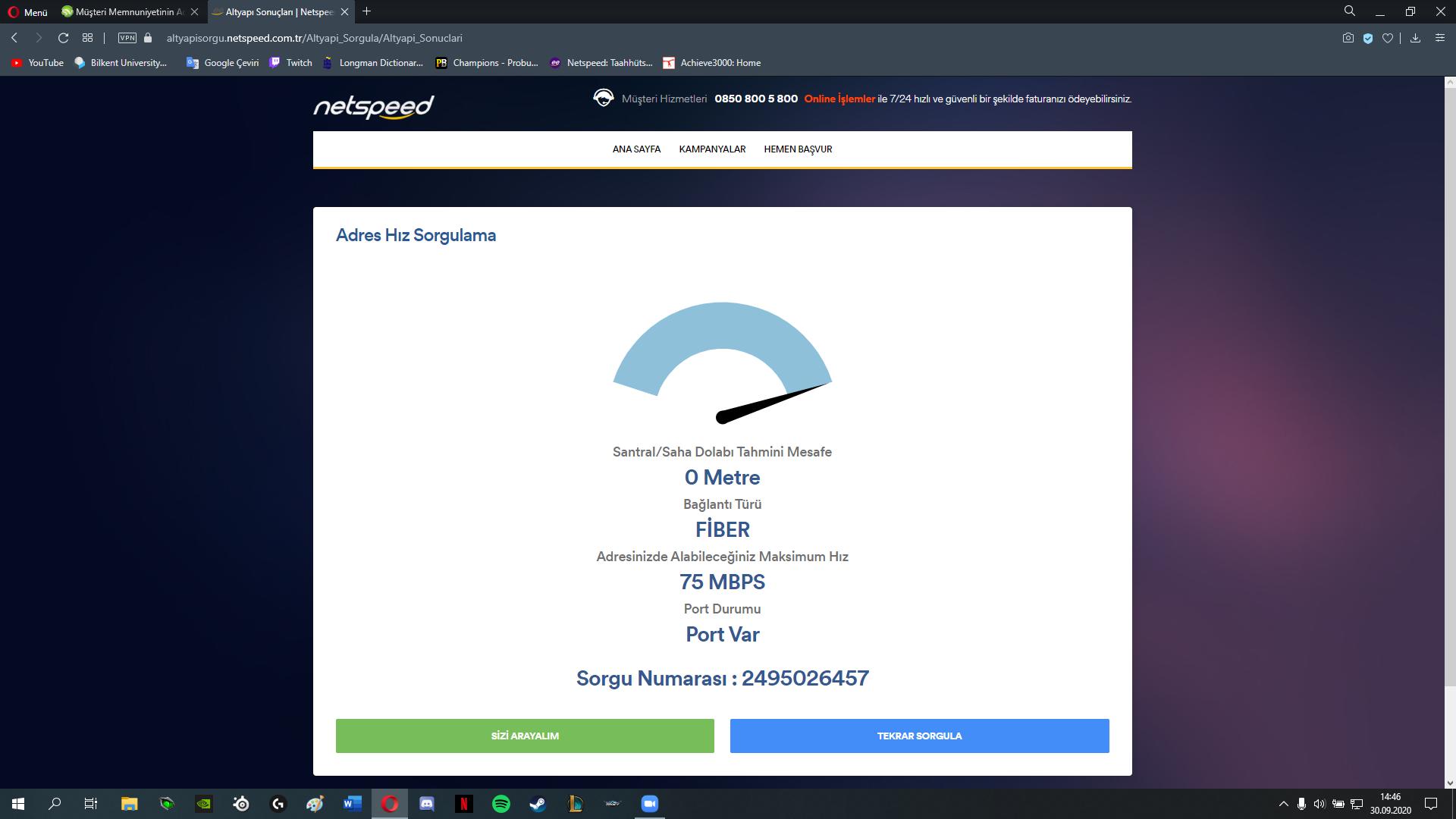Switch to Müşteri Memnuniyetinin tab
This screenshot has width=1456, height=819.
tap(129, 12)
